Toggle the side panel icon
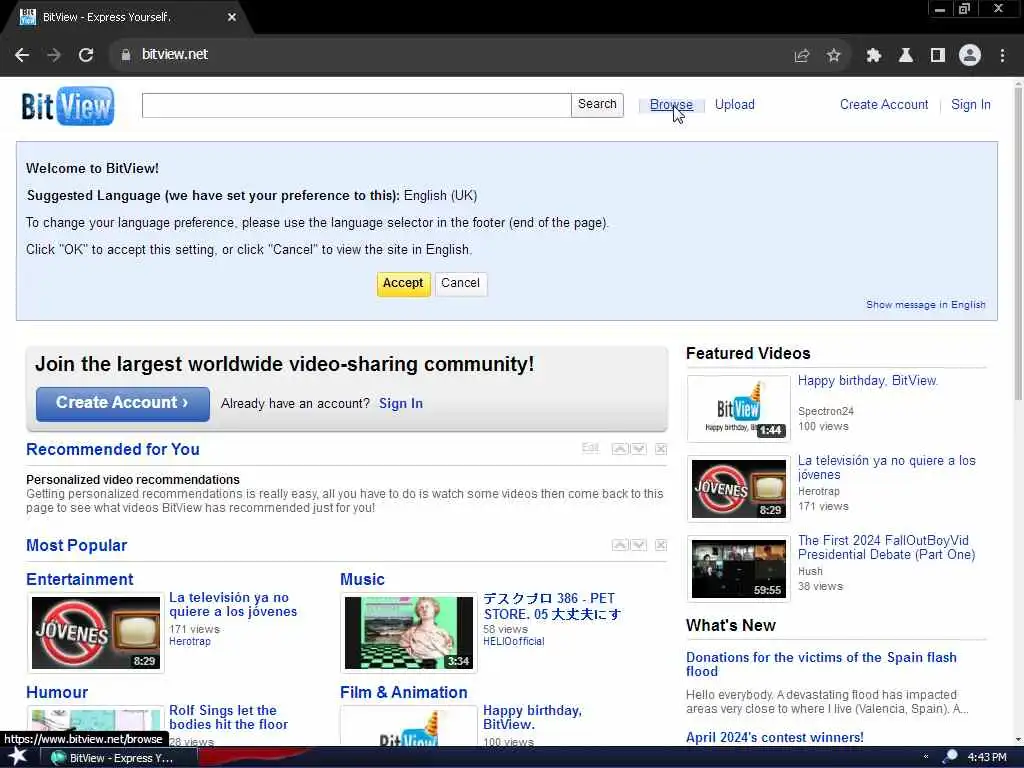This screenshot has width=1024, height=768. [938, 56]
